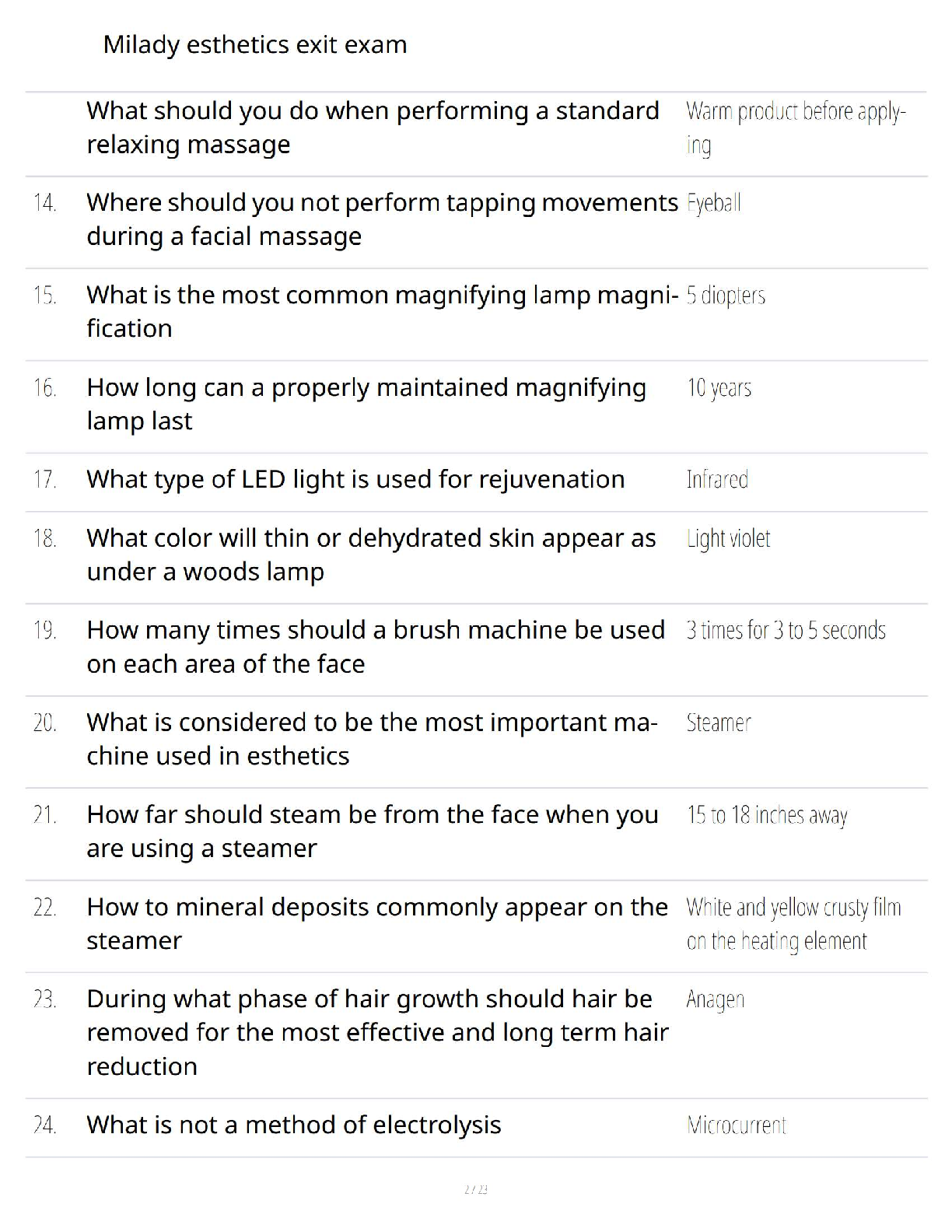This screenshot has width=952, height=1232.
Task: Click the 'Milady esthetics exit exam' title
Action: click(255, 45)
